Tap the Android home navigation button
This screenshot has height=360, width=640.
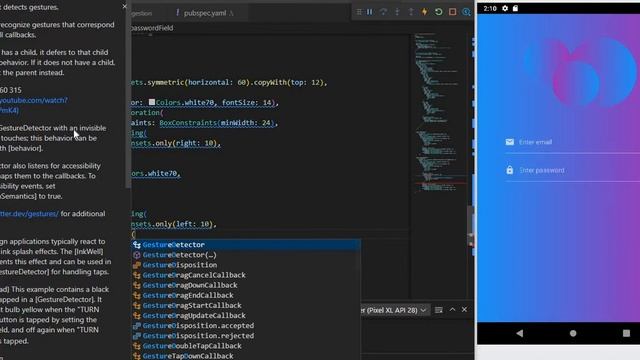[x=573, y=333]
